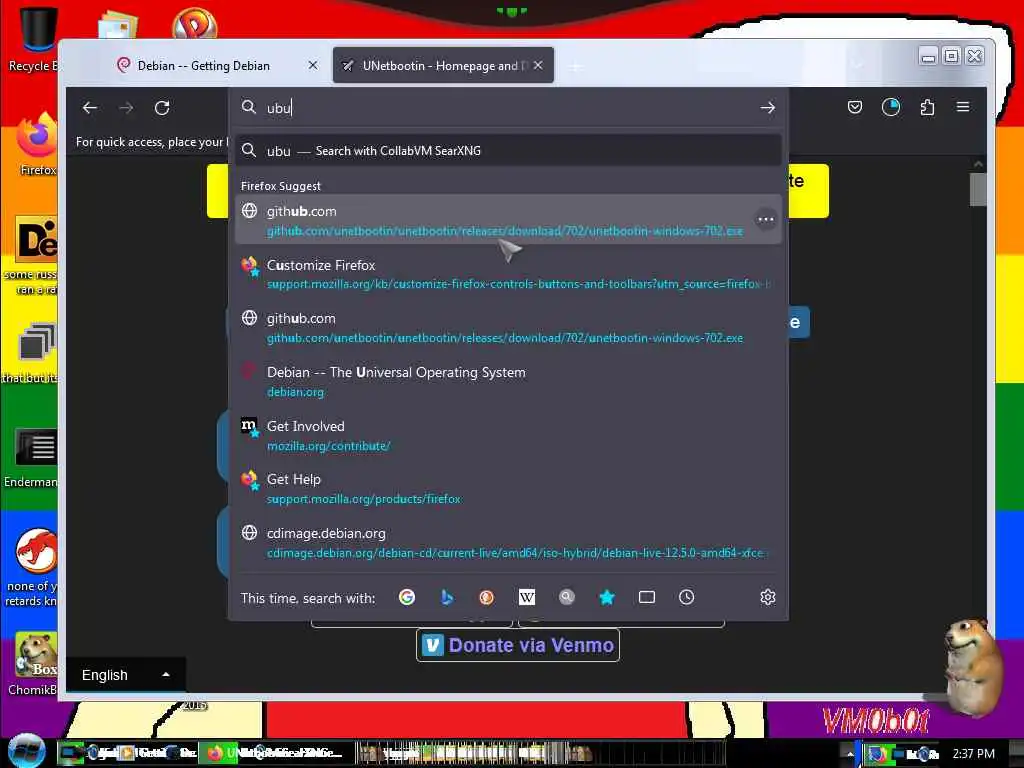Search this time with magnifier search engine
Image resolution: width=1024 pixels, height=768 pixels.
[567, 597]
